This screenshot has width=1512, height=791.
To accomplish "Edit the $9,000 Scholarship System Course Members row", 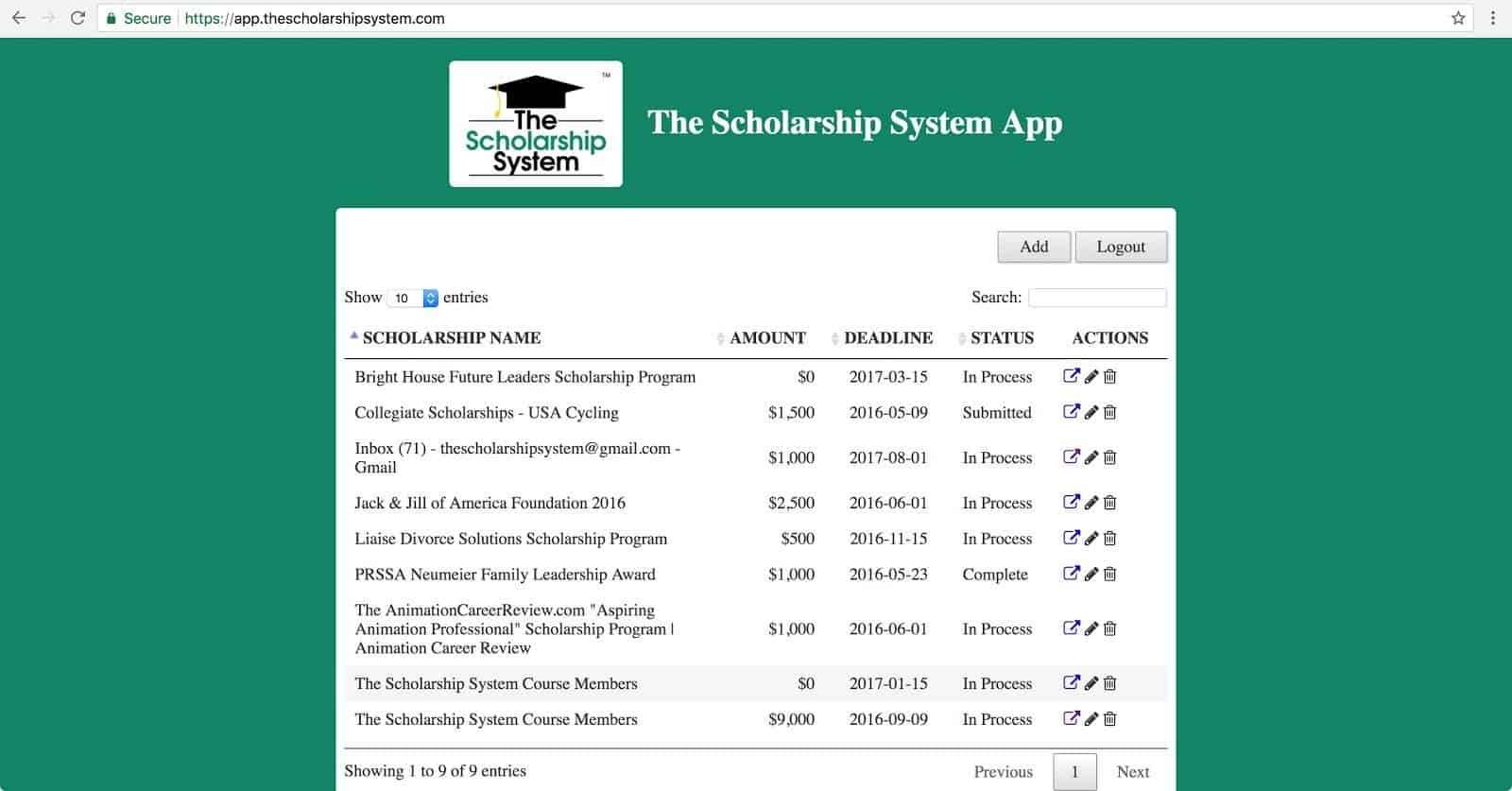I will coord(1091,719).
